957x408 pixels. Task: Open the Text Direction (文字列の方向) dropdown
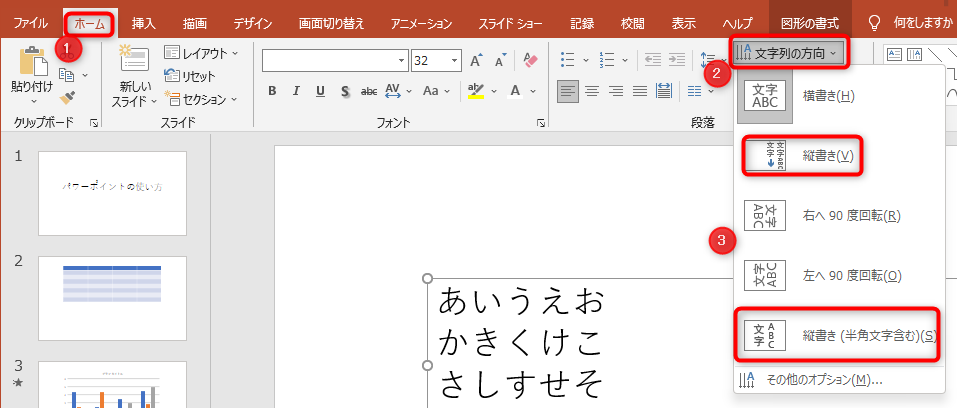point(789,53)
